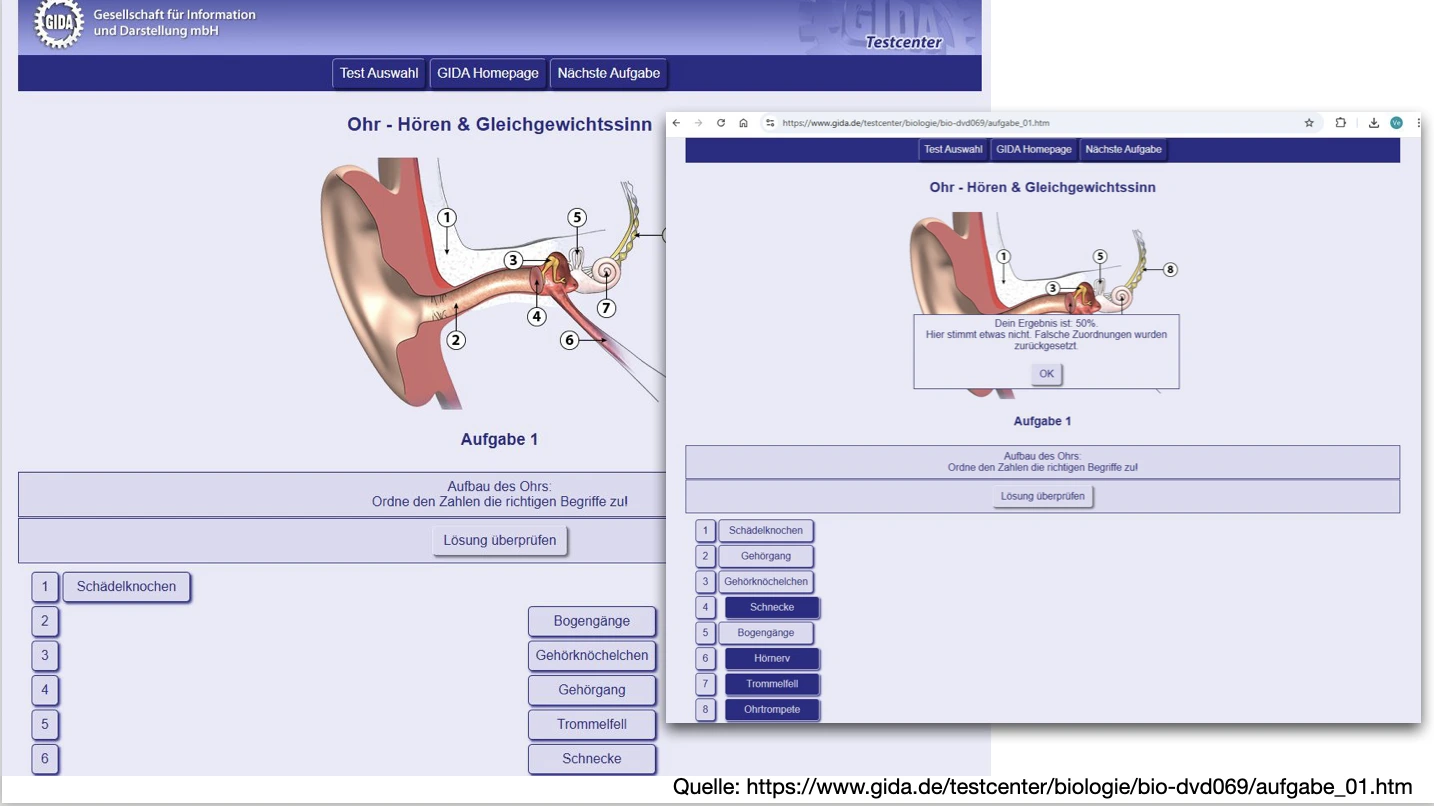
Task: Click 'Test Auswahl' in the large left navigation
Action: (379, 73)
